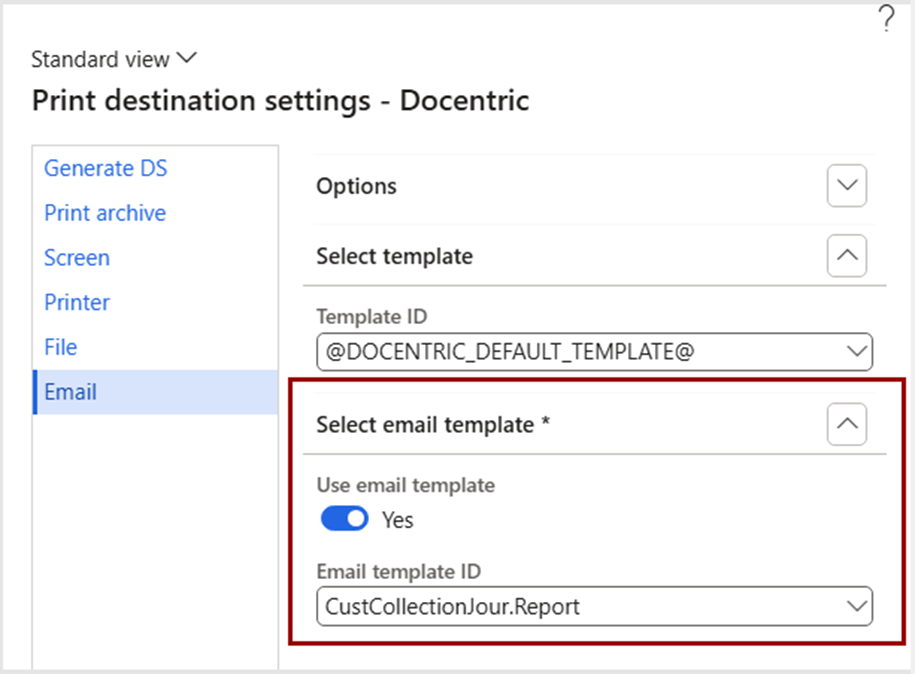Click the Options section header

pyautogui.click(x=357, y=186)
